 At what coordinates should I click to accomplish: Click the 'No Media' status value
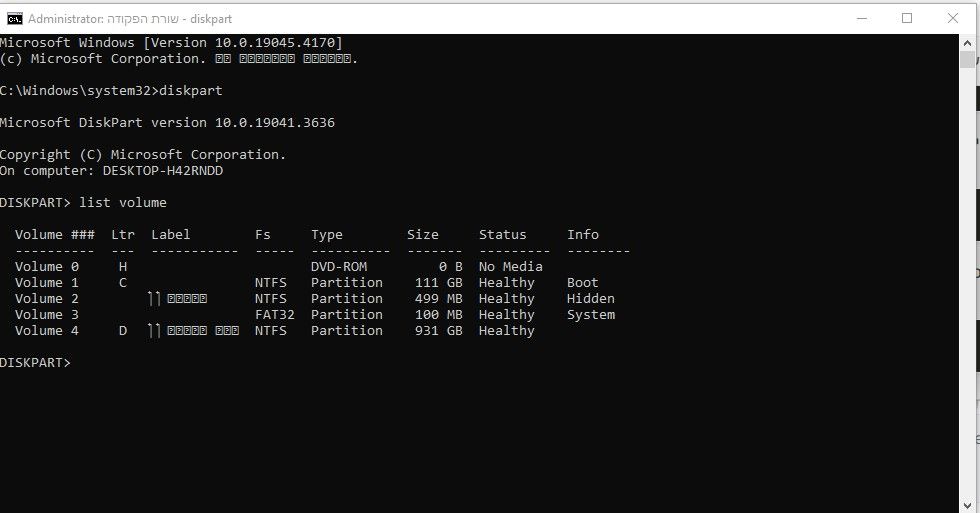[x=511, y=267]
